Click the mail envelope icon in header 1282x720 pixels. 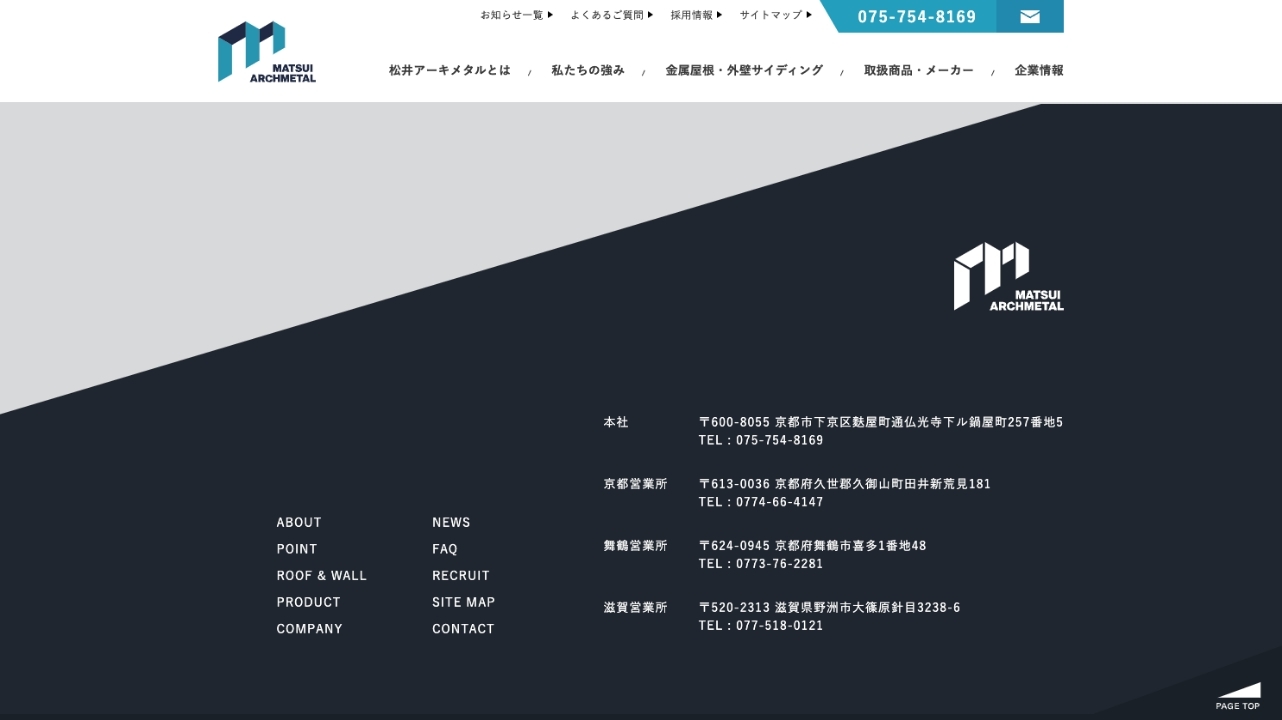pos(1029,16)
